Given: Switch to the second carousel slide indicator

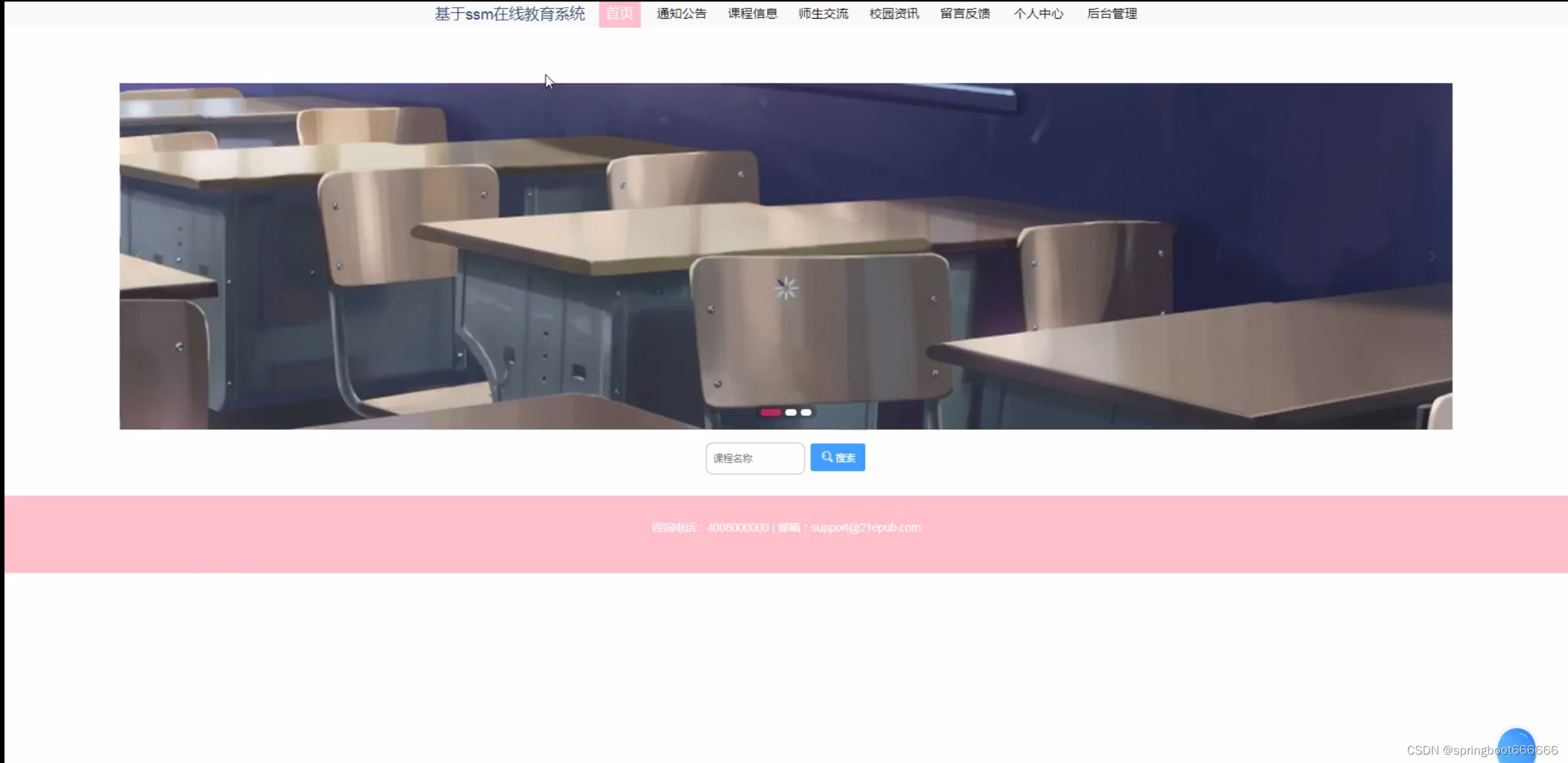Looking at the screenshot, I should 790,413.
